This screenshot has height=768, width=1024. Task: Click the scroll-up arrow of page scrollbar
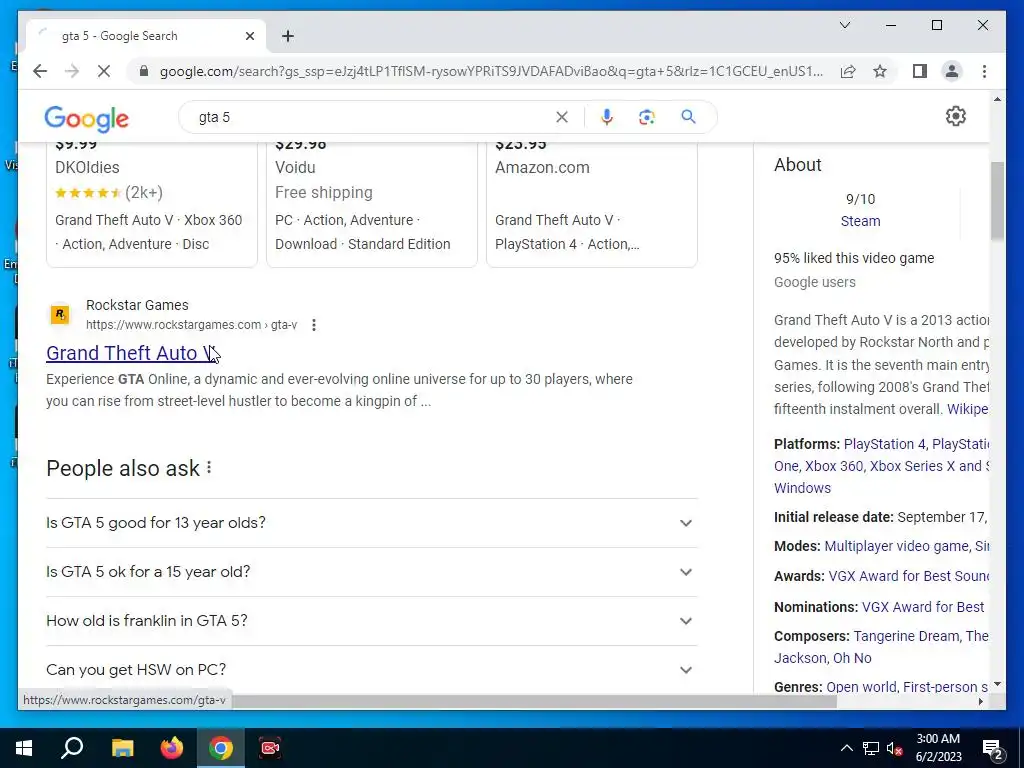coord(997,99)
